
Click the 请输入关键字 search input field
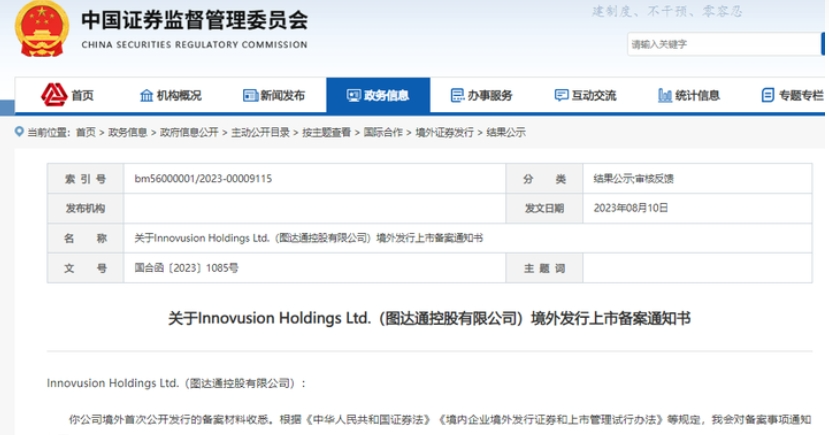pyautogui.click(x=724, y=44)
